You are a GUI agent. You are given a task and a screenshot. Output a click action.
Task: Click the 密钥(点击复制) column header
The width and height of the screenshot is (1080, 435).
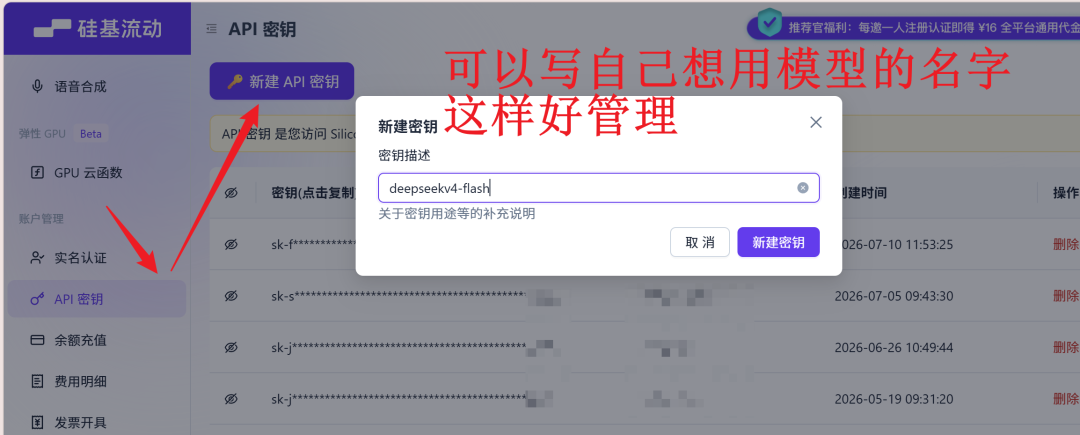313,193
